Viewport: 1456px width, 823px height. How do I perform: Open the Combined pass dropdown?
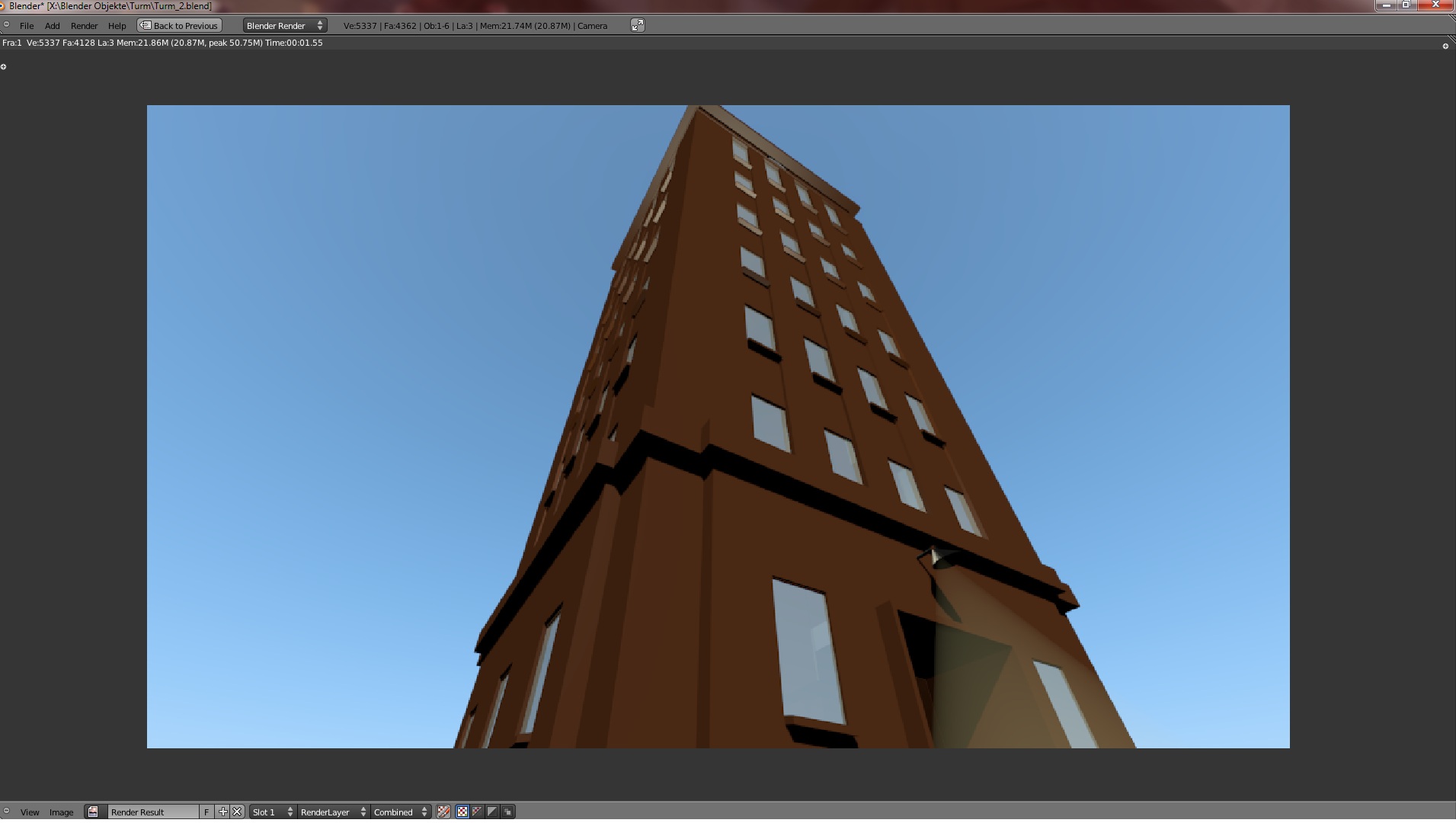point(401,812)
